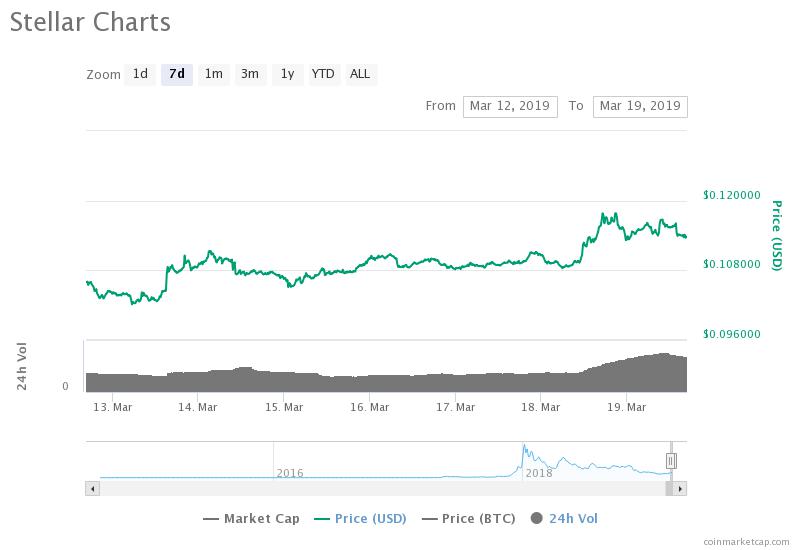Click the $0.096000 price axis label

click(x=732, y=334)
